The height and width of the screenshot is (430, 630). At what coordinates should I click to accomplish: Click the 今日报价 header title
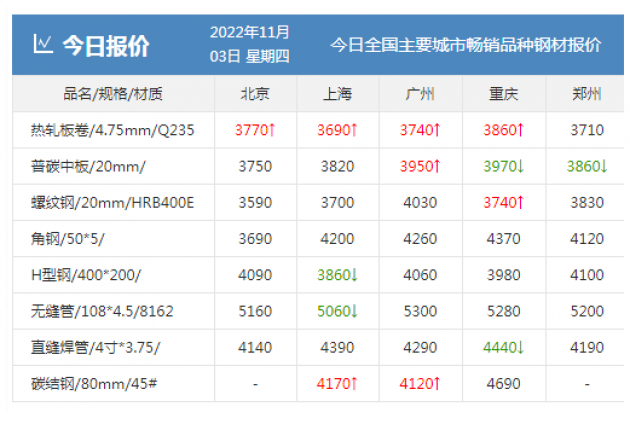[x=105, y=45]
